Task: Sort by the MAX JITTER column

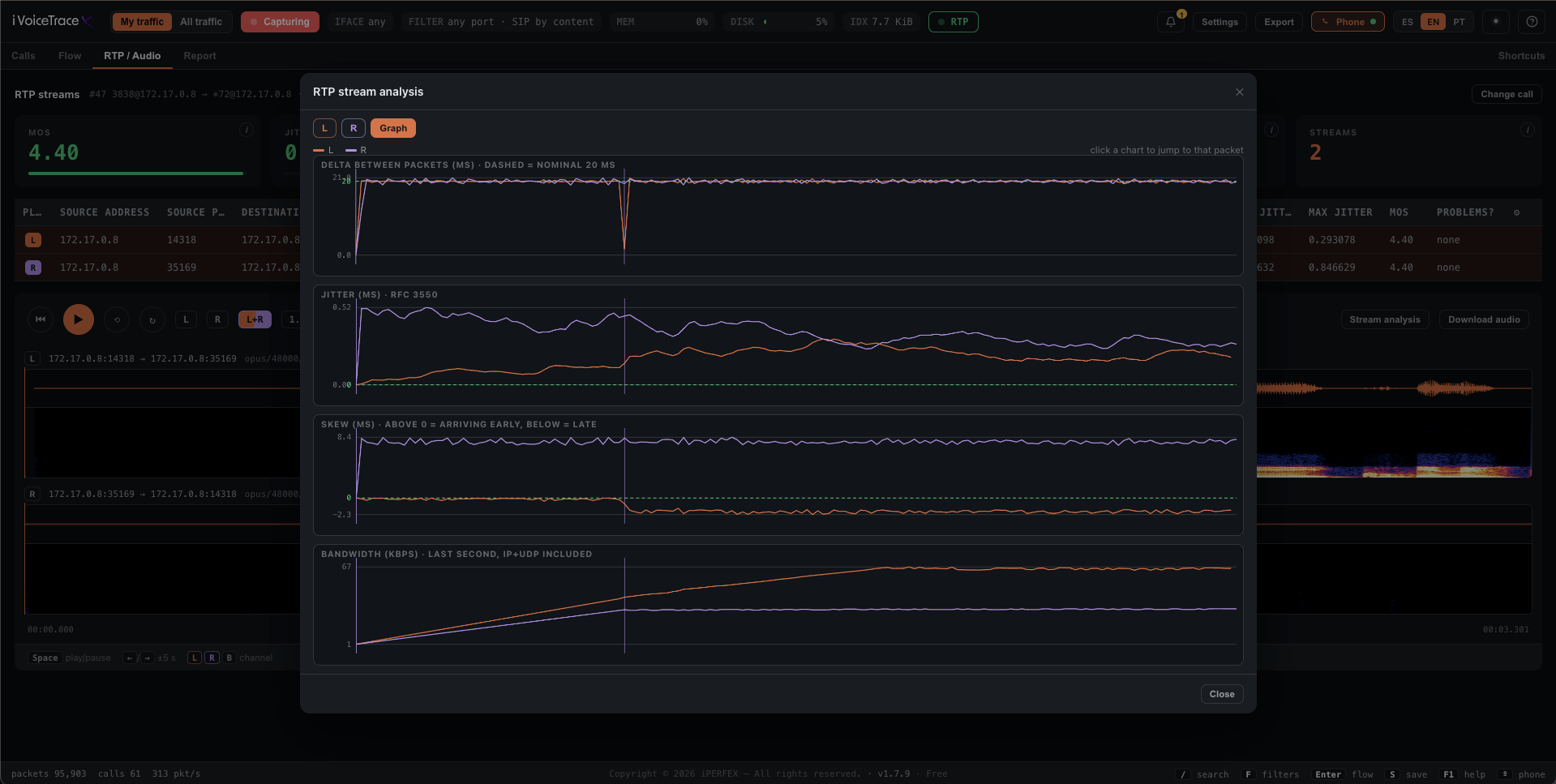Action: tap(1340, 212)
